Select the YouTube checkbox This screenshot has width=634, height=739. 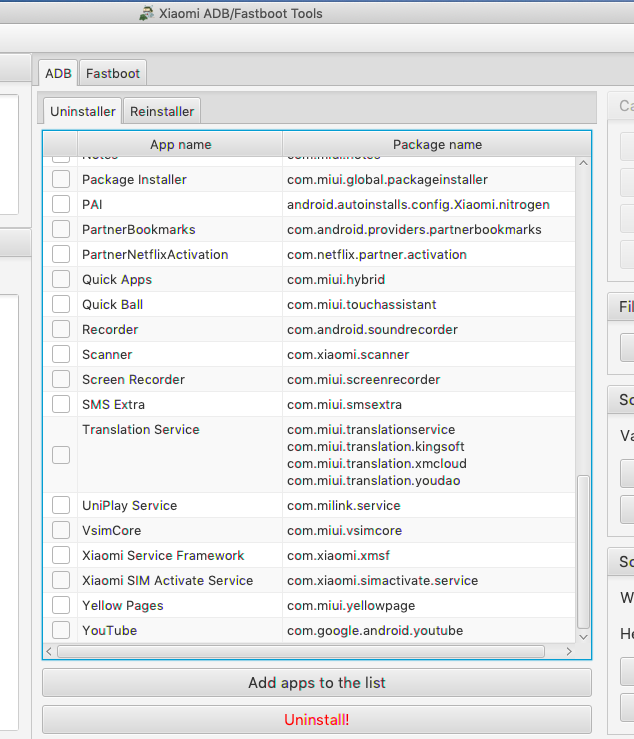coord(61,631)
